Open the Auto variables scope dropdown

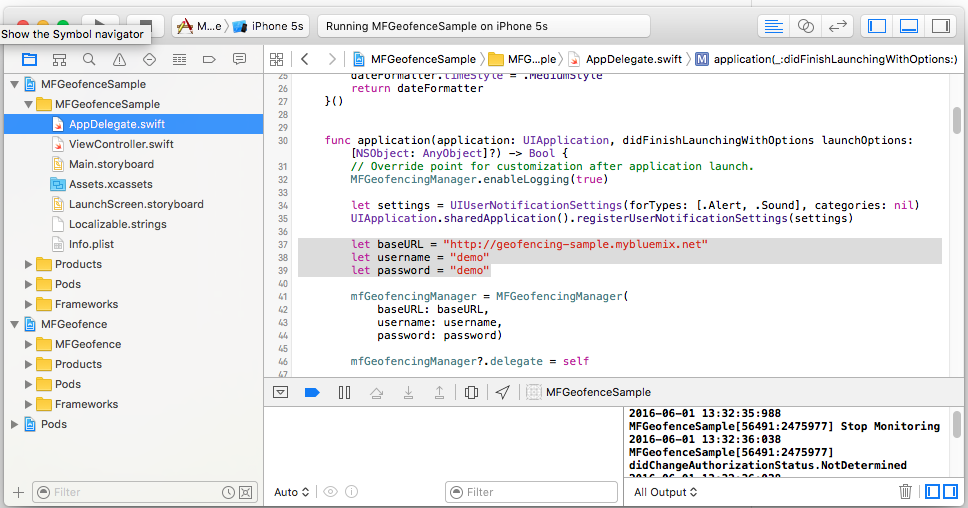291,492
